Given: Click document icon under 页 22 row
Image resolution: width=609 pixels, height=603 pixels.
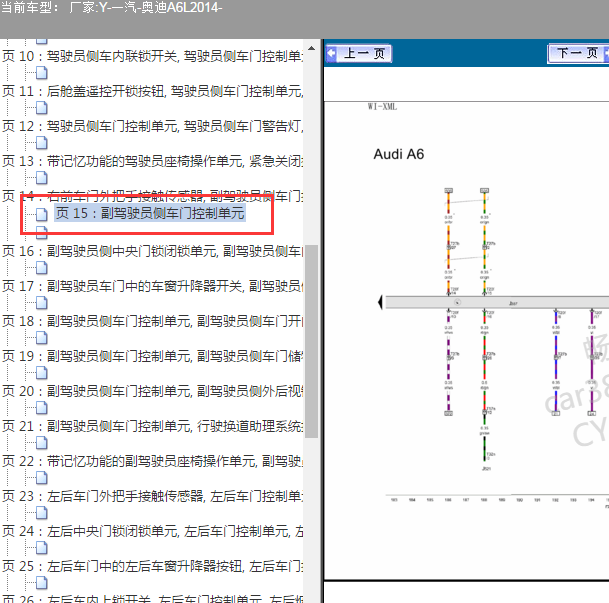Looking at the screenshot, I should point(42,477).
